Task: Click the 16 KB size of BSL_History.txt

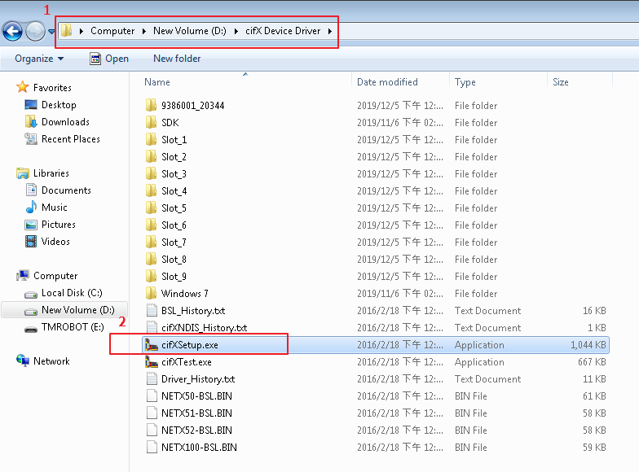Action: (594, 311)
